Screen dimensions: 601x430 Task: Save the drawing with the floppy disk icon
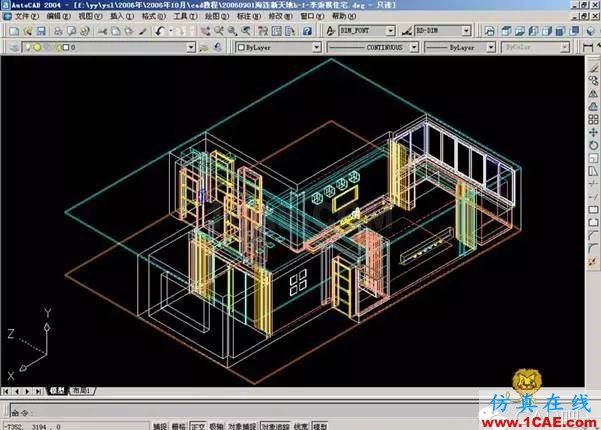41,31
